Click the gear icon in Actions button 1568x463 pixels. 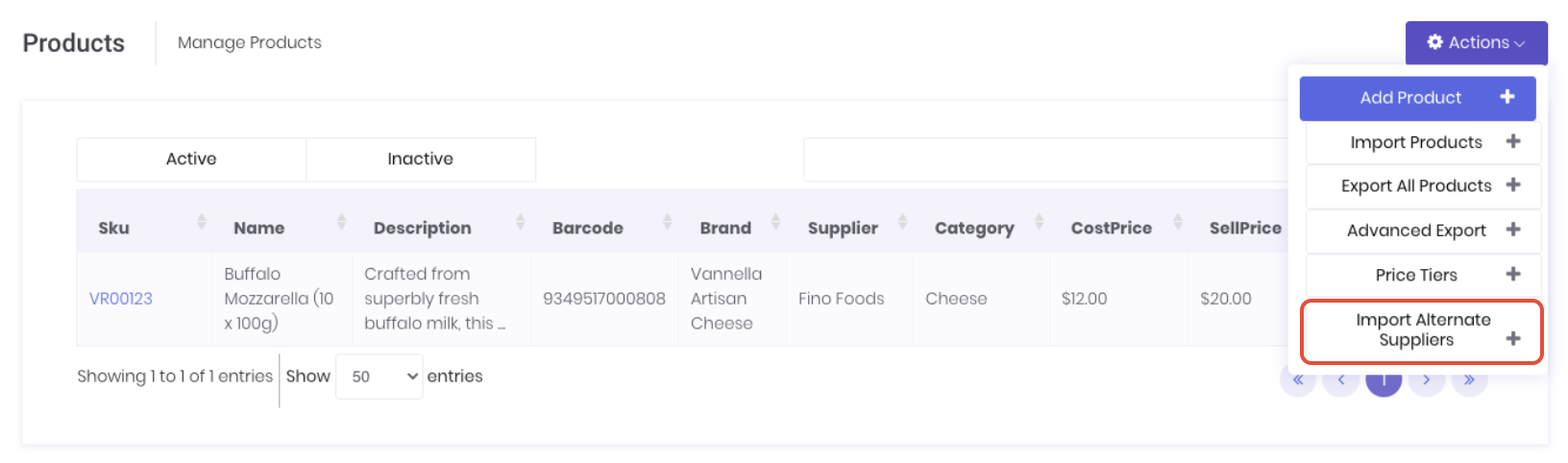click(x=1434, y=42)
